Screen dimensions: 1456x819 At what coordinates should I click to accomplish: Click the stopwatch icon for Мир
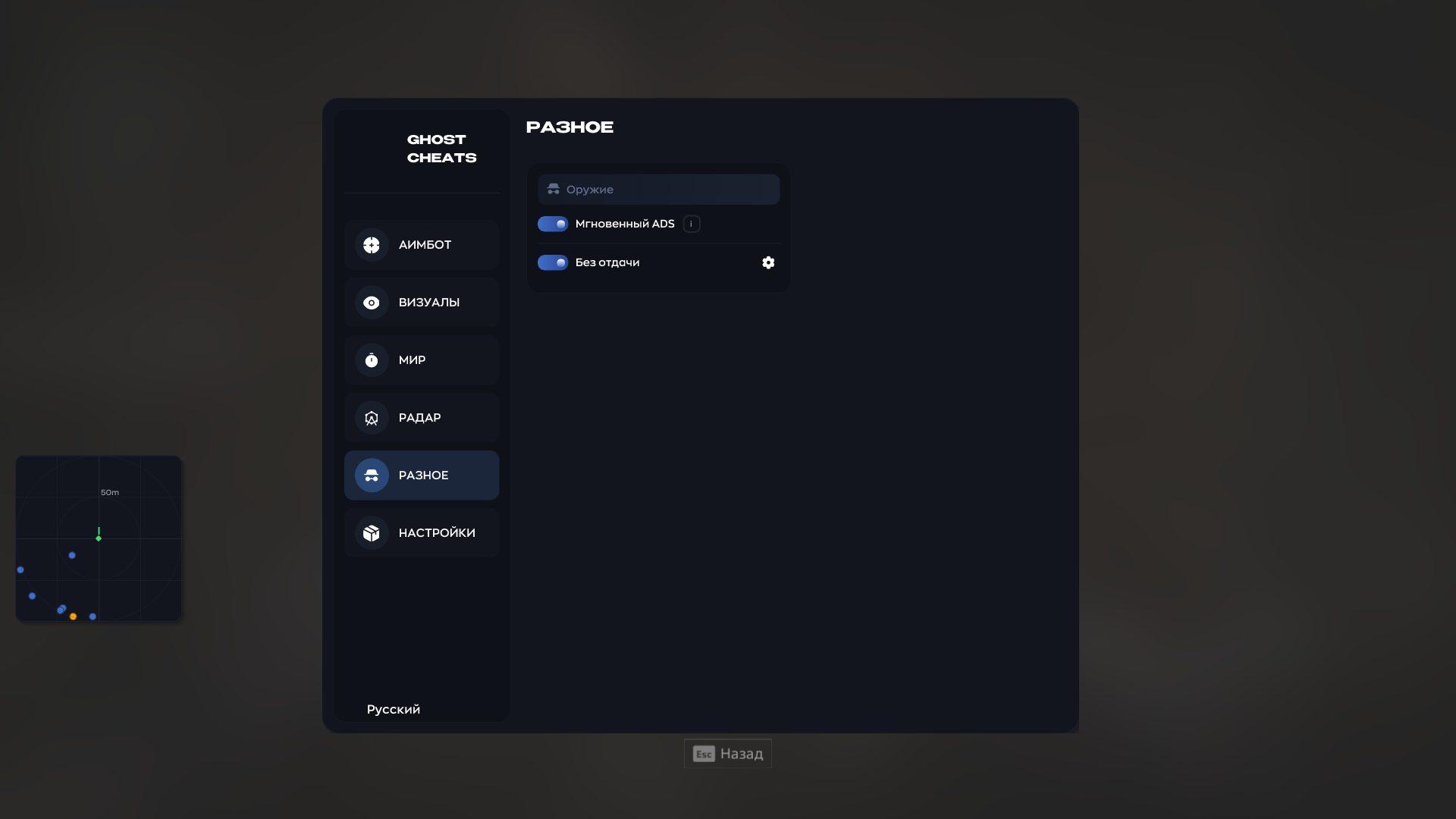[x=372, y=360]
